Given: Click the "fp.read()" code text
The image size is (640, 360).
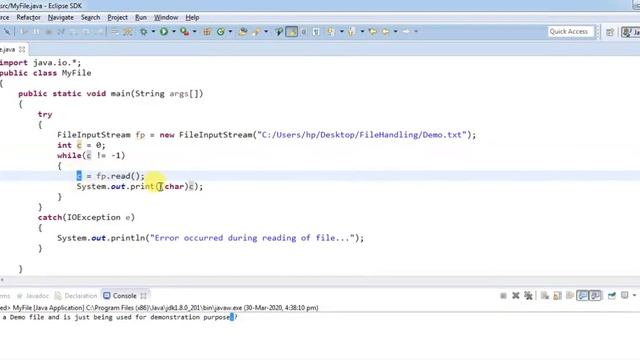Looking at the screenshot, I should (120, 176).
